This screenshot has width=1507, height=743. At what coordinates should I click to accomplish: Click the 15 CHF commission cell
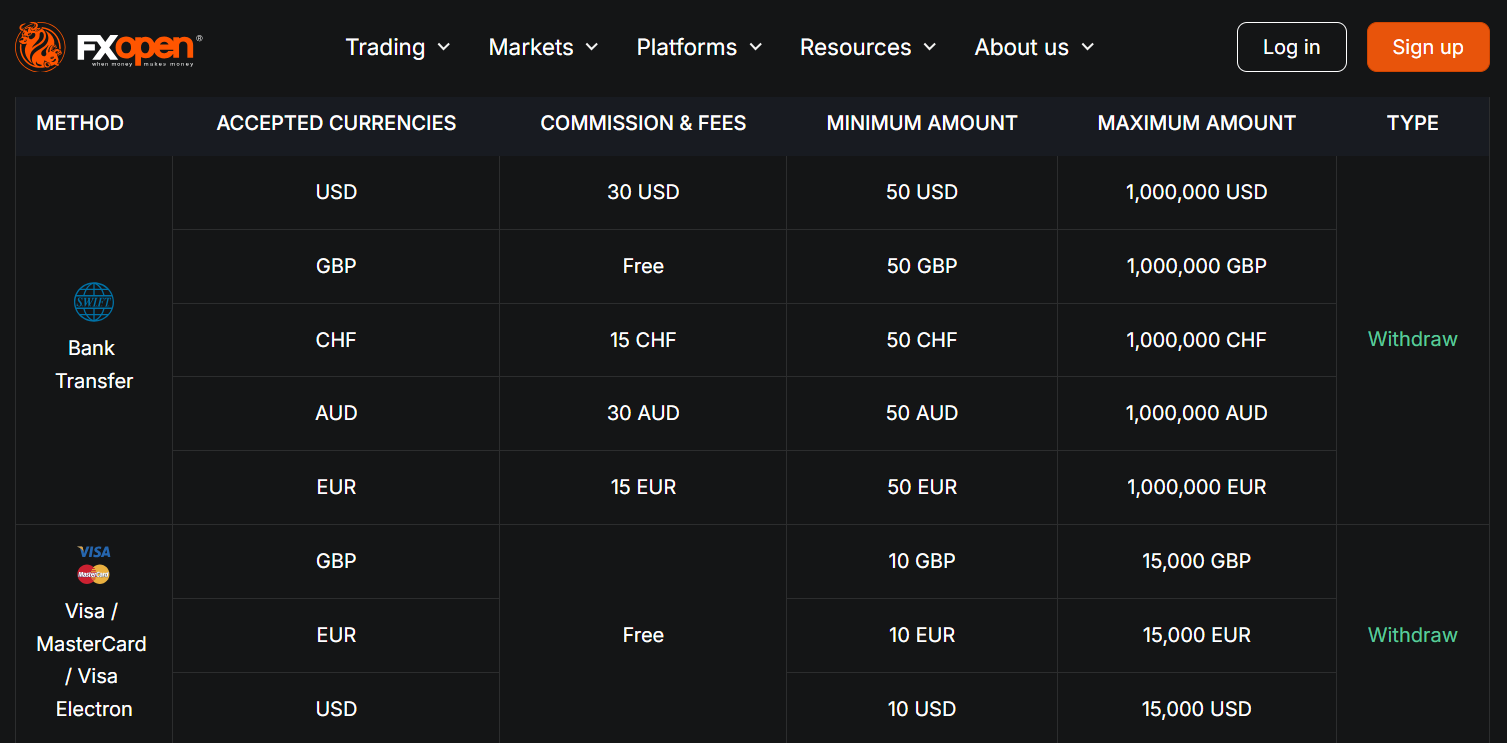(x=643, y=340)
